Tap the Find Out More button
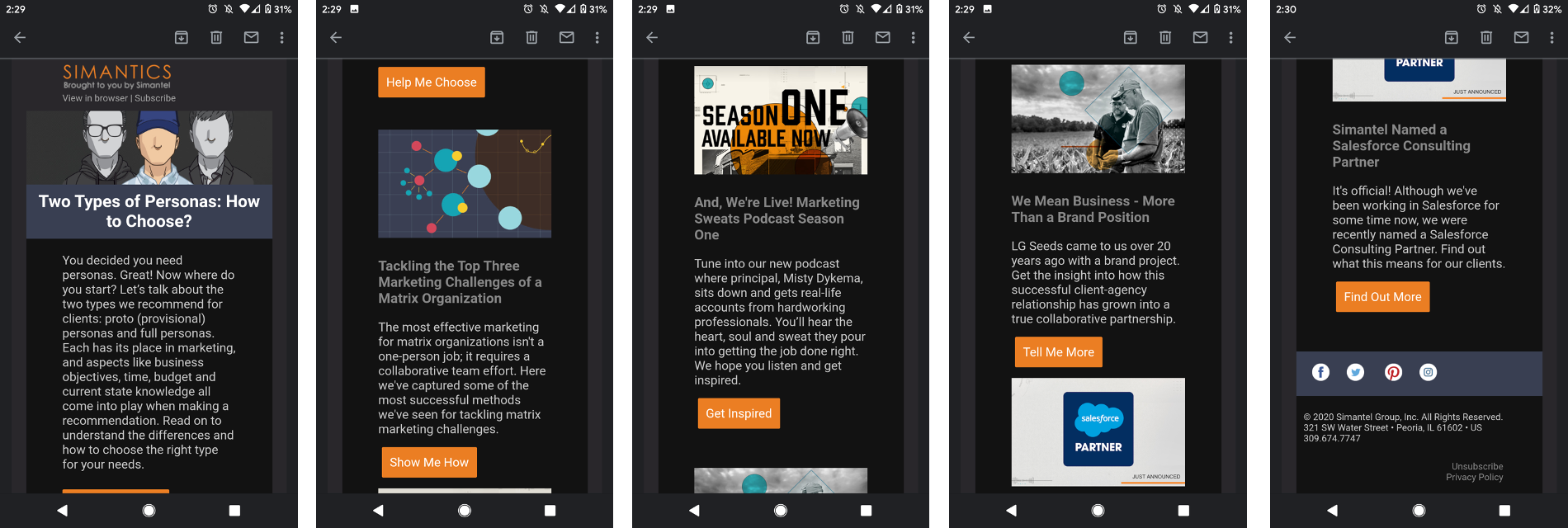 [x=1383, y=297]
